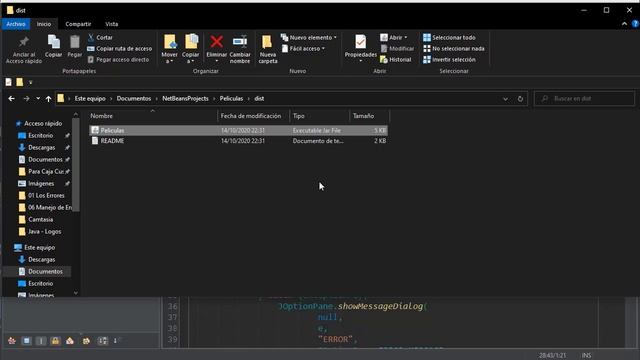
Task: Select Acceso rápido in navigation pane
Action: (x=43, y=123)
